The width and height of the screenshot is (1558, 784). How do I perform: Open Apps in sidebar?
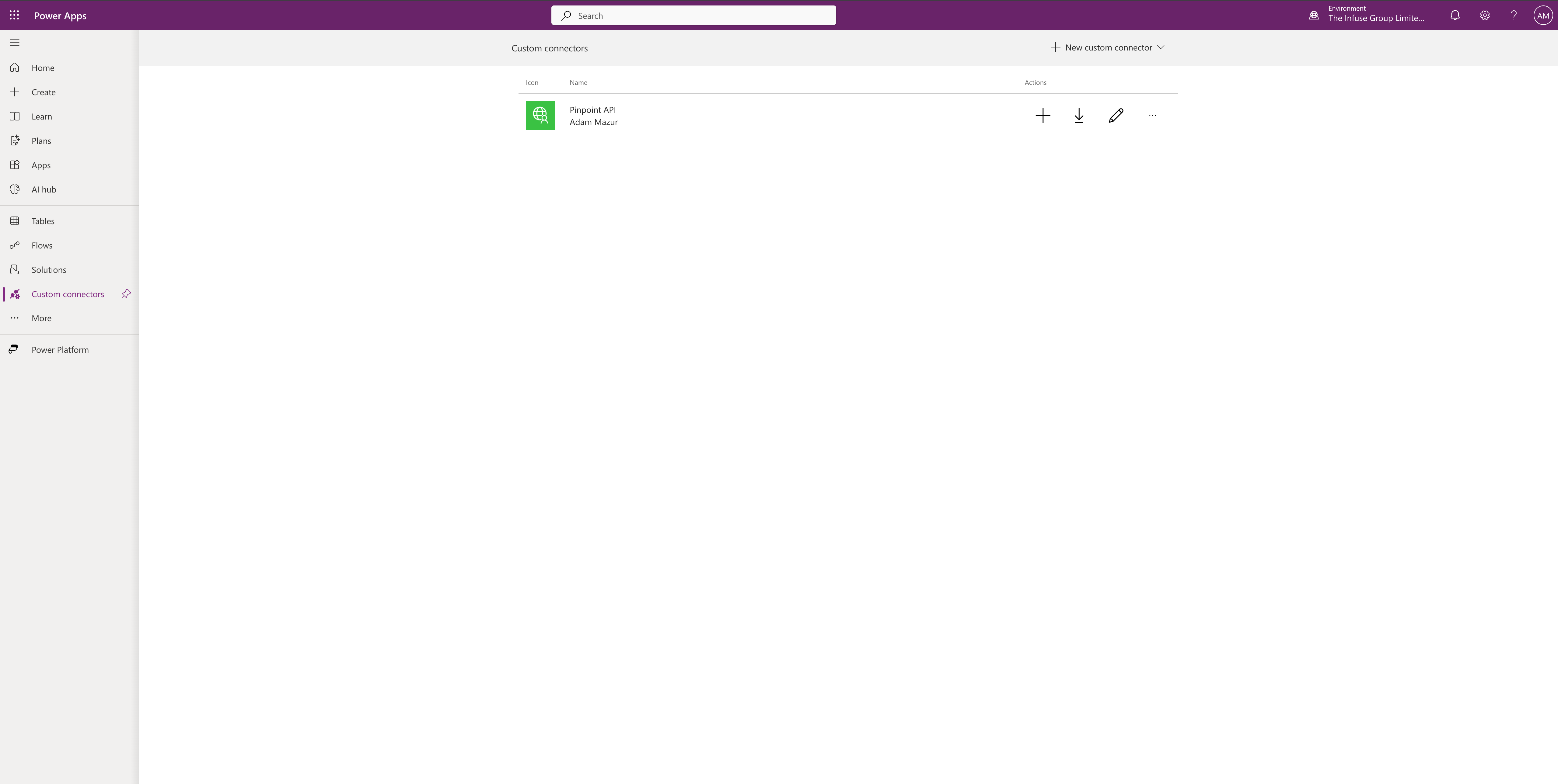69,165
